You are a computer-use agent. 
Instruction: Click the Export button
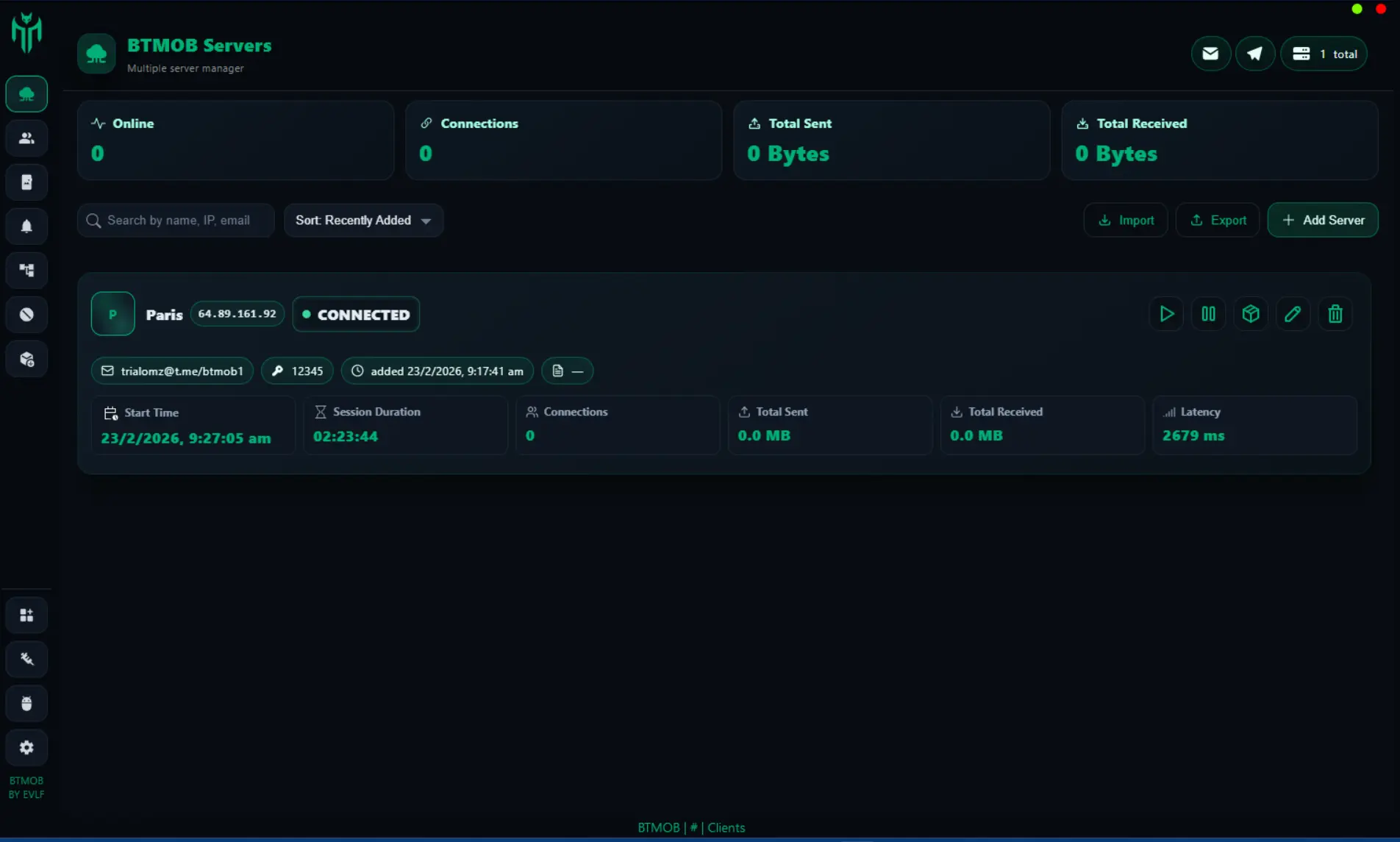click(1217, 220)
